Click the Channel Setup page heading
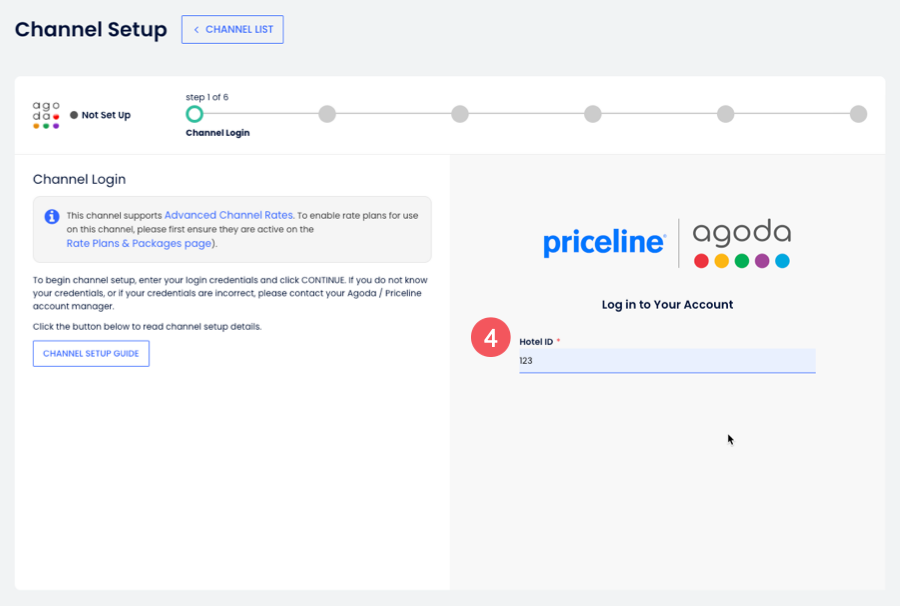 tap(90, 30)
